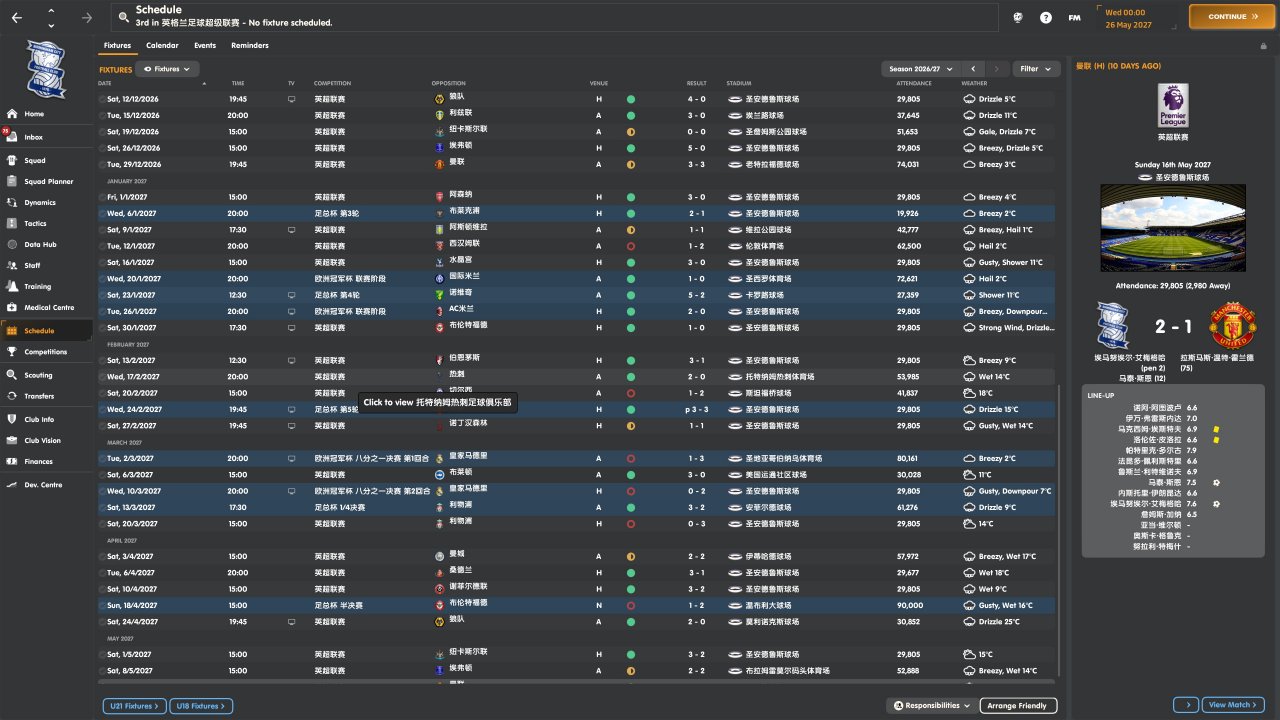Open Inbox from the sidebar

pyautogui.click(x=34, y=137)
